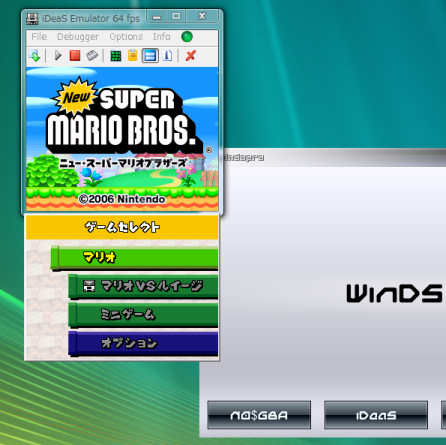446x445 pixels.
Task: Select the ミニゲーム mode bar
Action: [x=143, y=314]
